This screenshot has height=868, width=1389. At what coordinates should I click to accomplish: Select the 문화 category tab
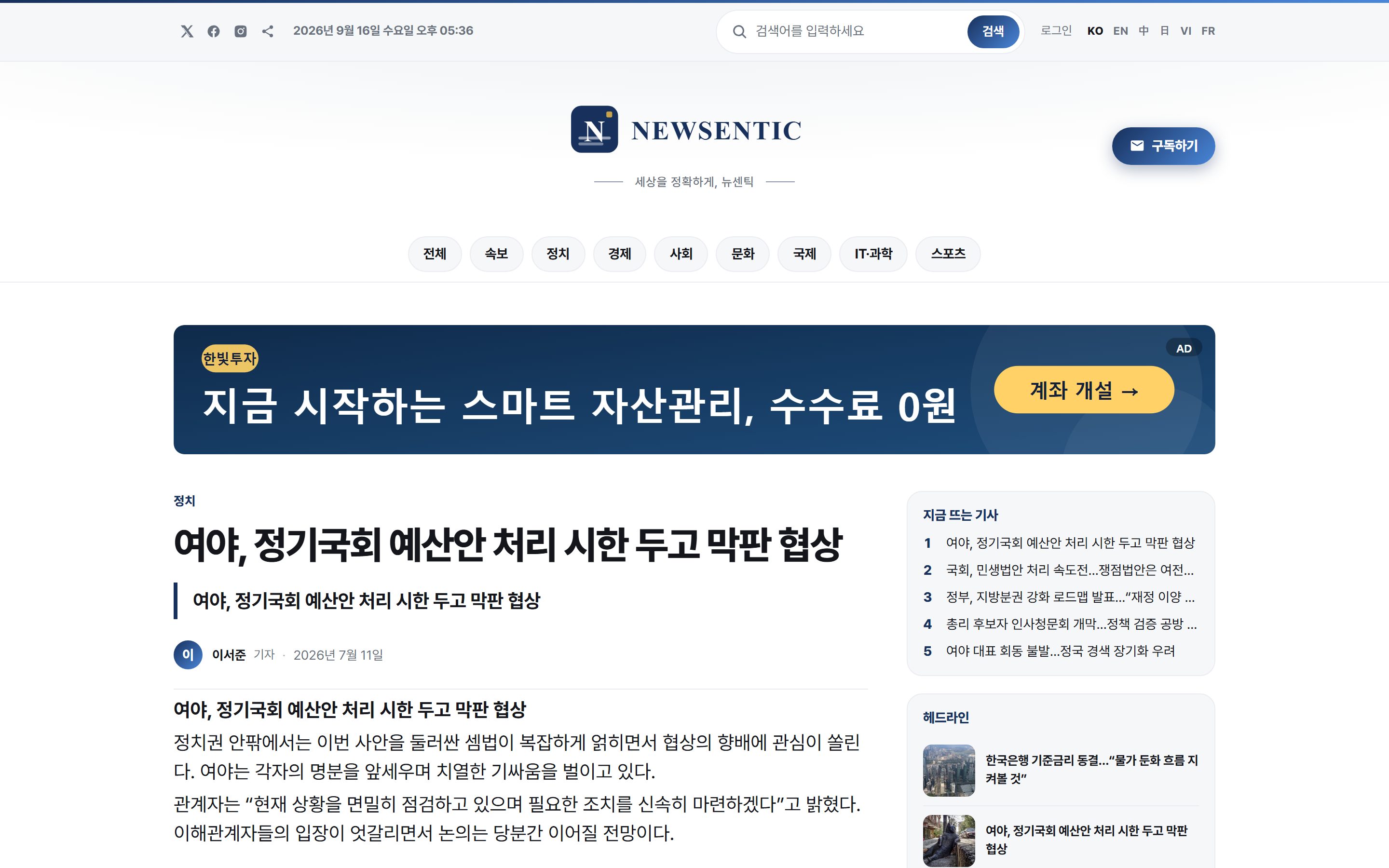(743, 254)
